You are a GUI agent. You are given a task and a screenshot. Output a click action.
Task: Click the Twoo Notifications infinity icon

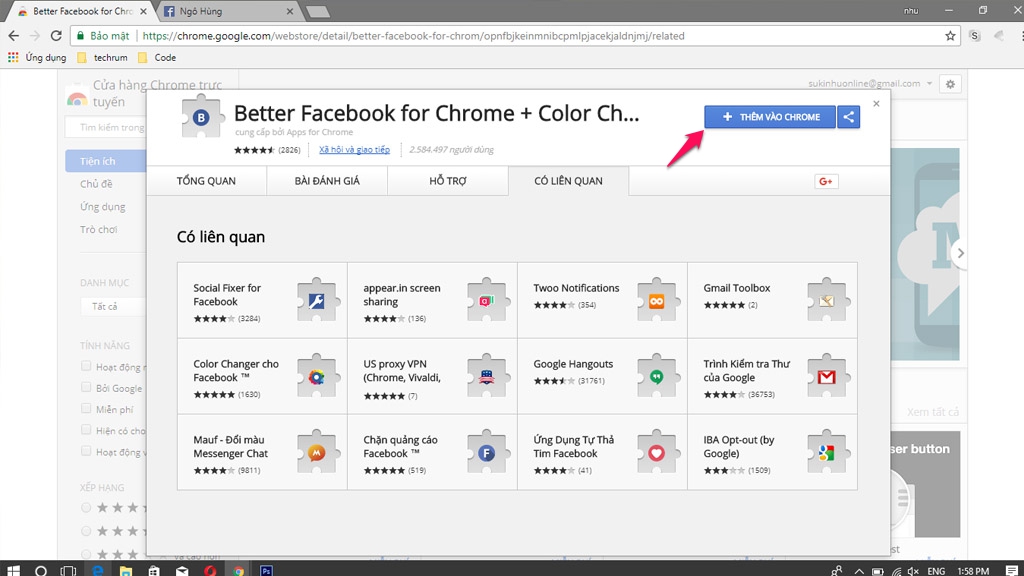click(x=656, y=300)
